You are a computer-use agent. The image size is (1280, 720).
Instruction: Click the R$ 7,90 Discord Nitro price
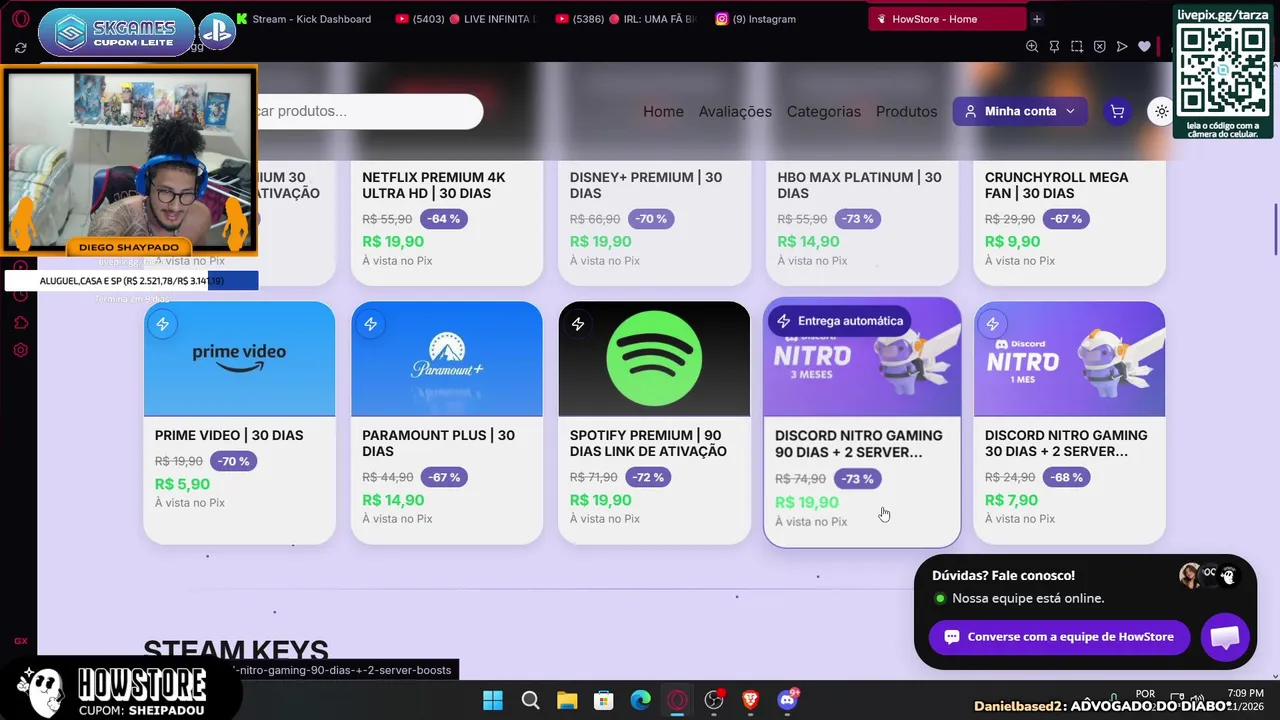[1012, 500]
